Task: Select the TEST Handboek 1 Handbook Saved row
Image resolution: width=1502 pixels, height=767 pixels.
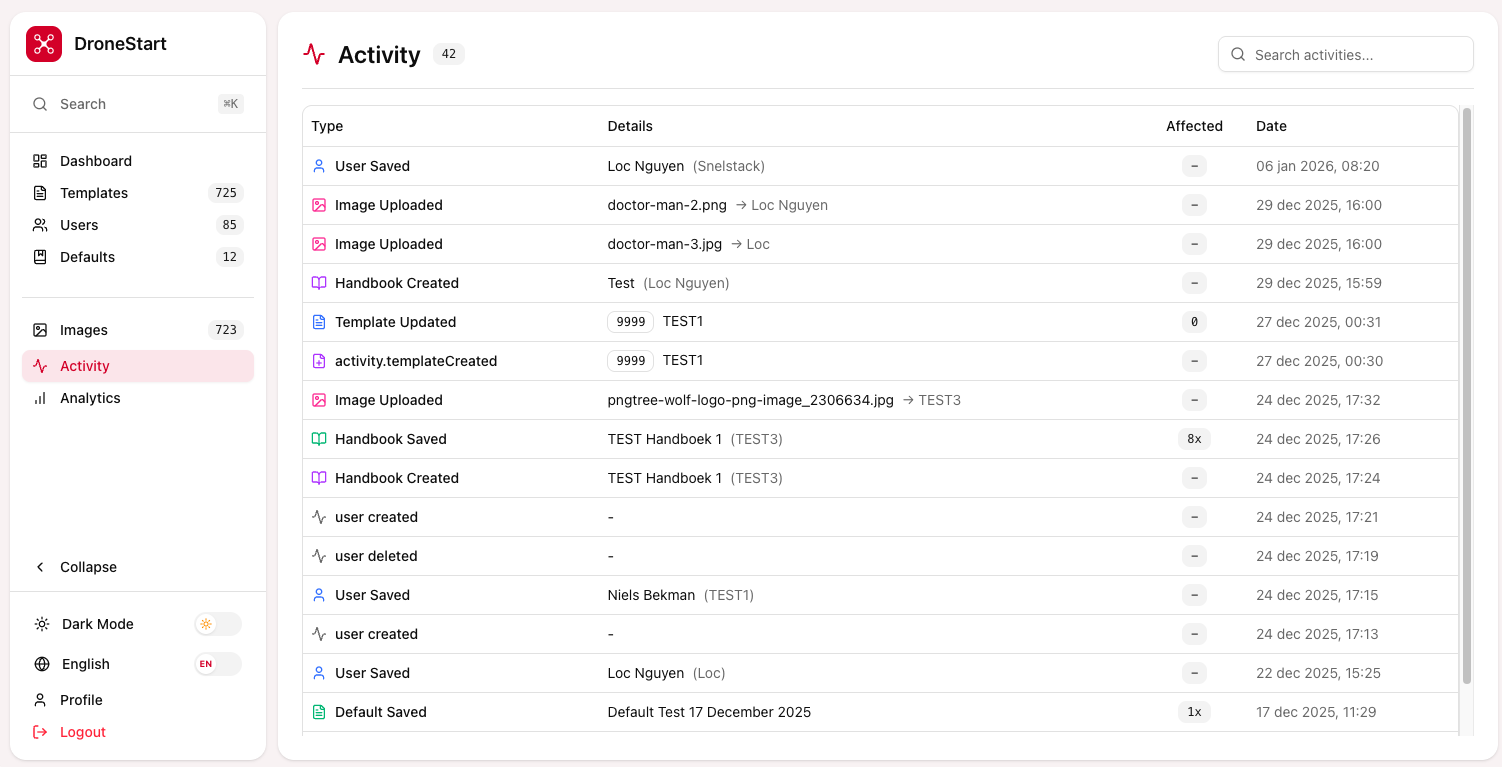Action: pyautogui.click(x=664, y=439)
